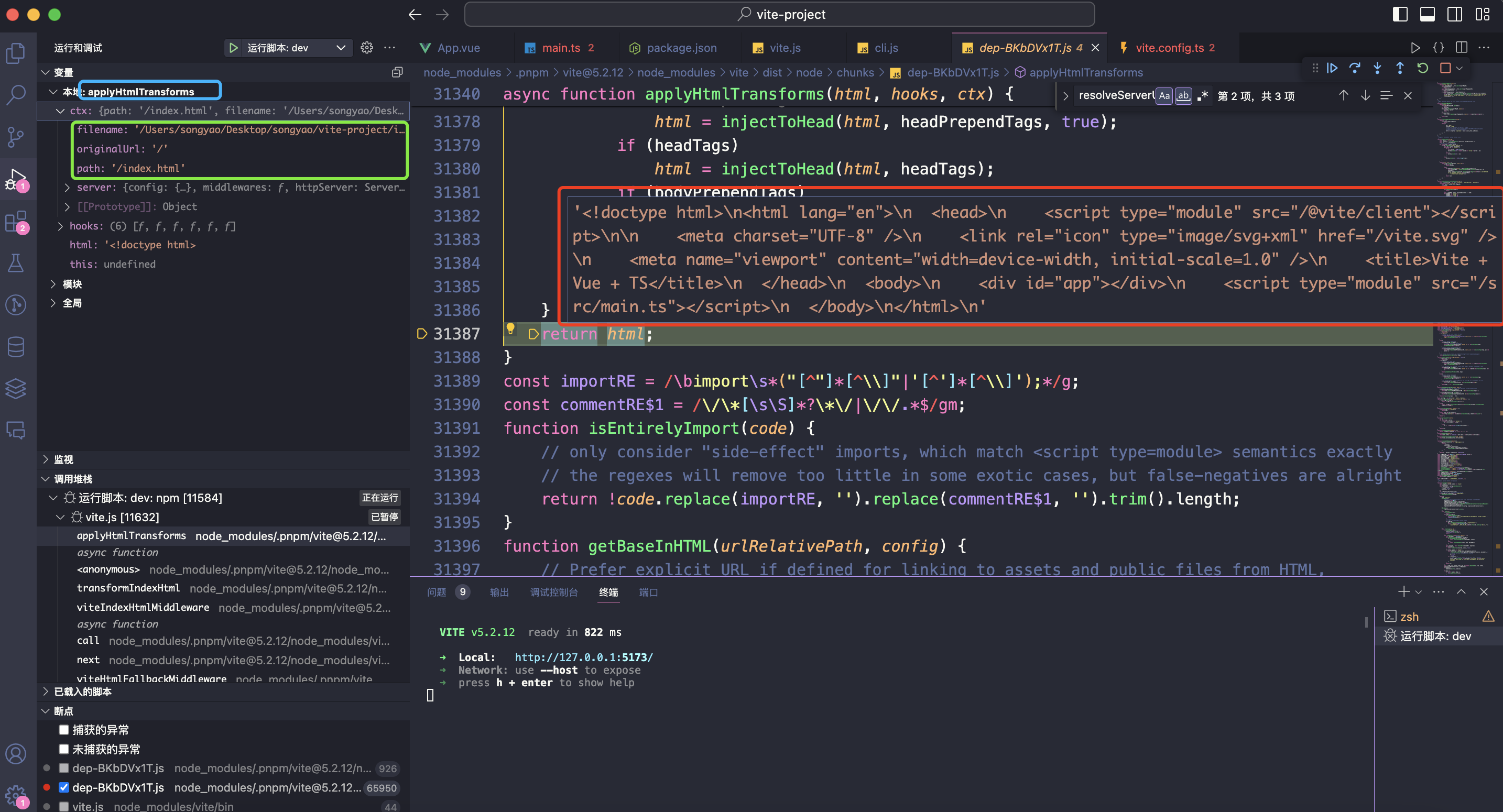Stop the debug session

coord(1445,68)
